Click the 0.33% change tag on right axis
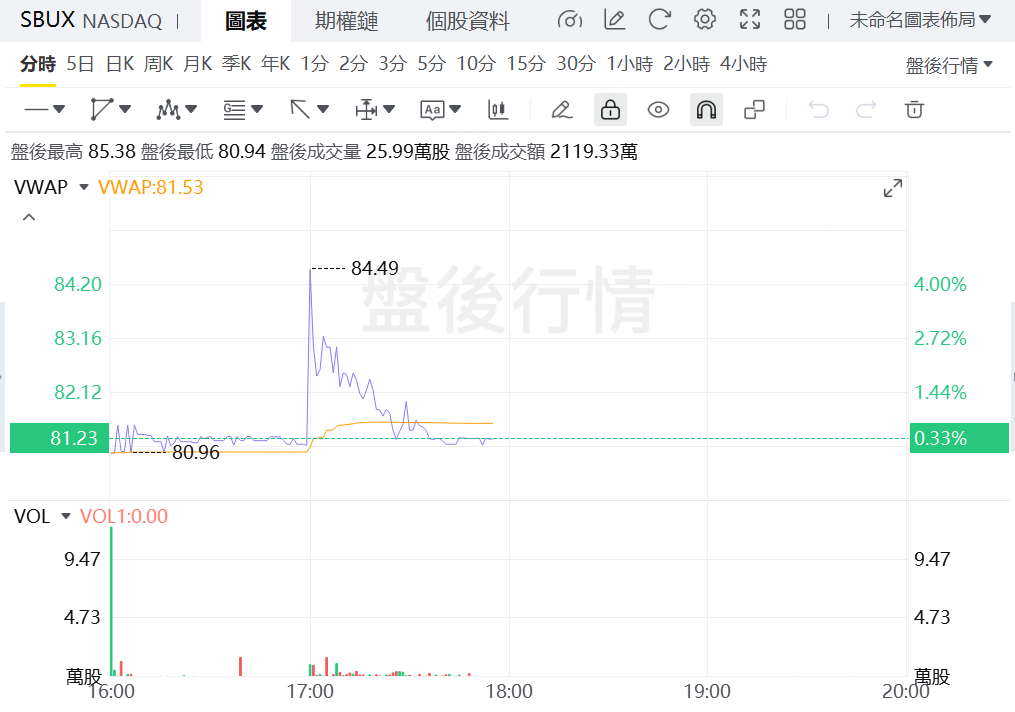The height and width of the screenshot is (712, 1015). tap(959, 438)
